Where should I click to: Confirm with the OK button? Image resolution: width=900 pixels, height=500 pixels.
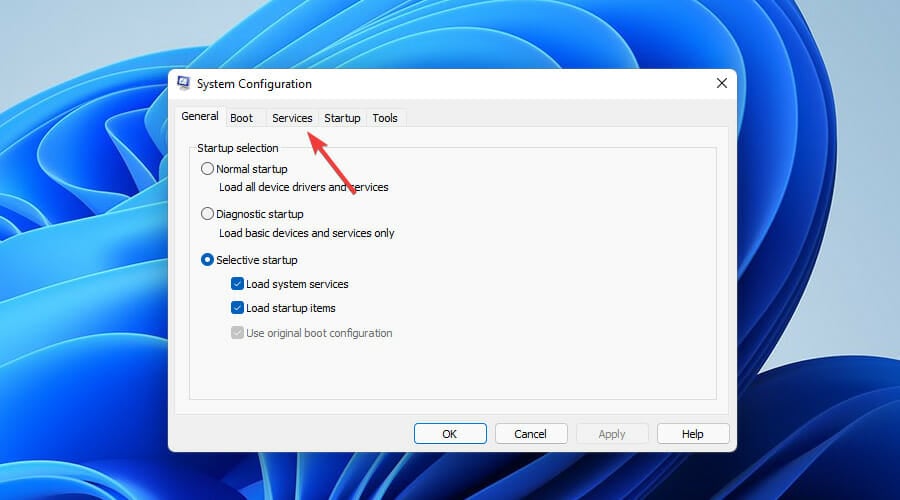point(450,434)
